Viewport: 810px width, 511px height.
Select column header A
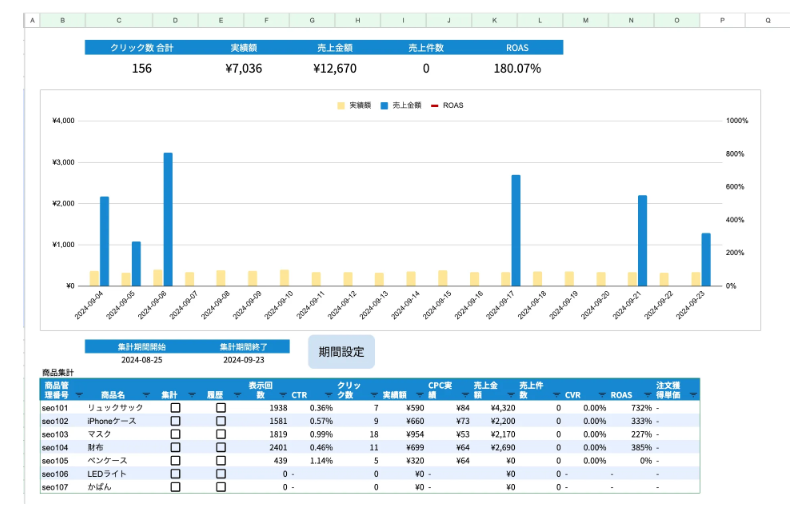pyautogui.click(x=33, y=20)
